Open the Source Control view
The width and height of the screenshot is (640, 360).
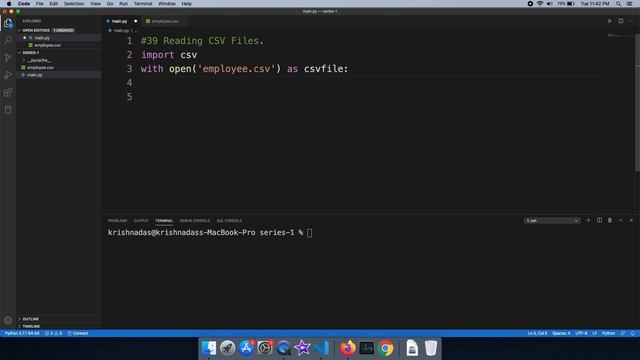coord(8,58)
